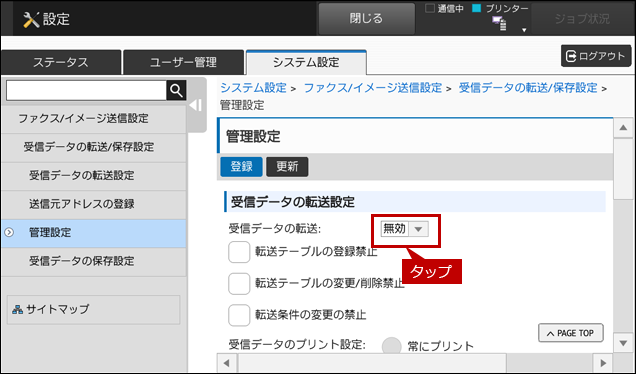
Task: Check 転送テーブルの変更/削除禁止
Action: [239, 284]
